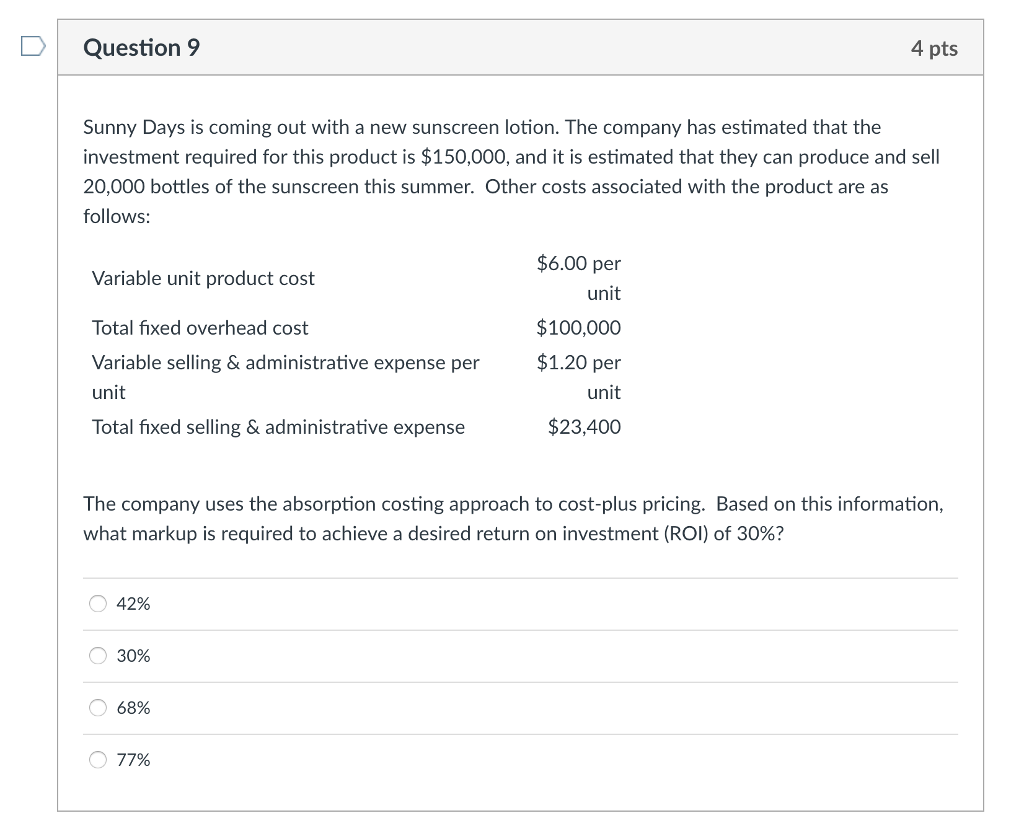The width and height of the screenshot is (1024, 839).
Task: Click the "30%" answer label text
Action: point(134,656)
